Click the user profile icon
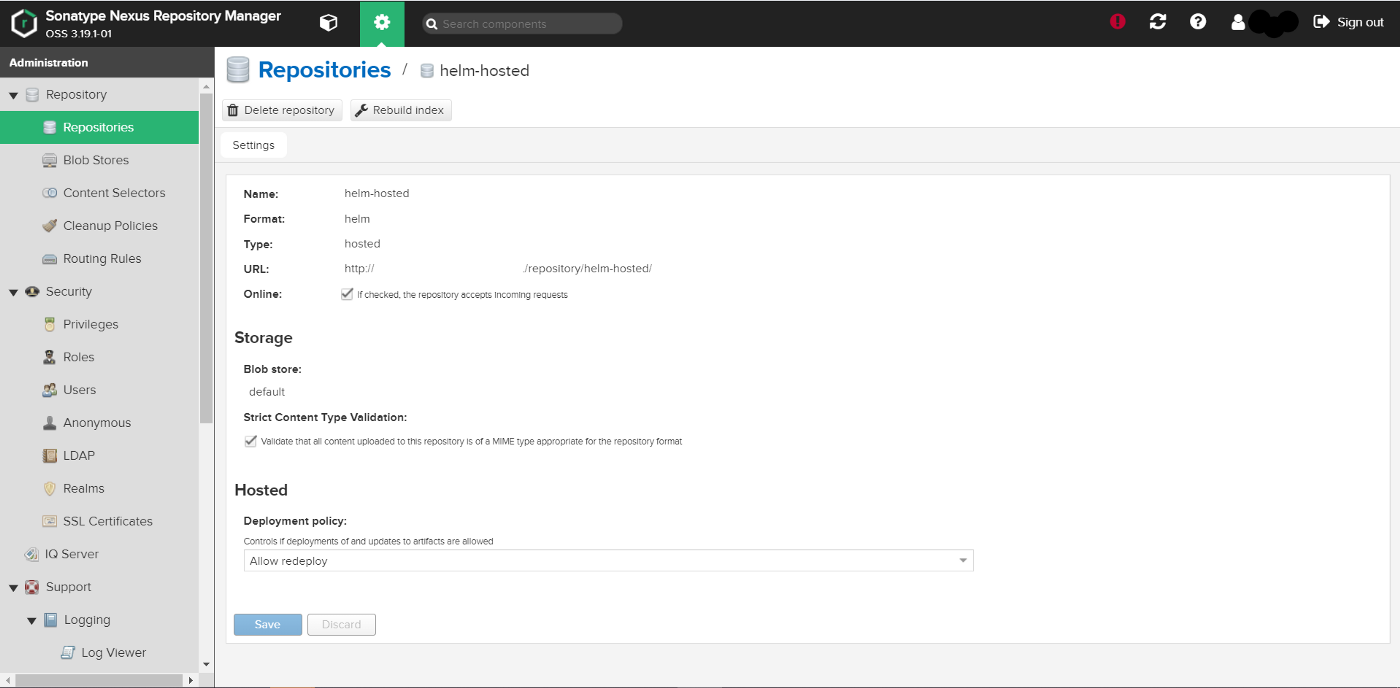The height and width of the screenshot is (688, 1400). pyautogui.click(x=1237, y=21)
